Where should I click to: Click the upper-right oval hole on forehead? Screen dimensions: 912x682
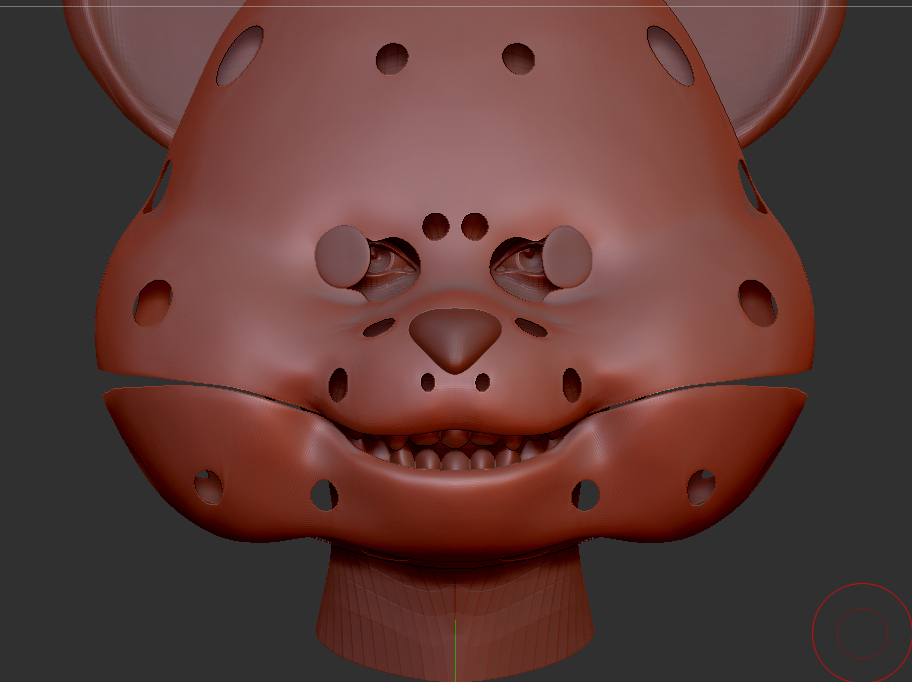point(670,54)
